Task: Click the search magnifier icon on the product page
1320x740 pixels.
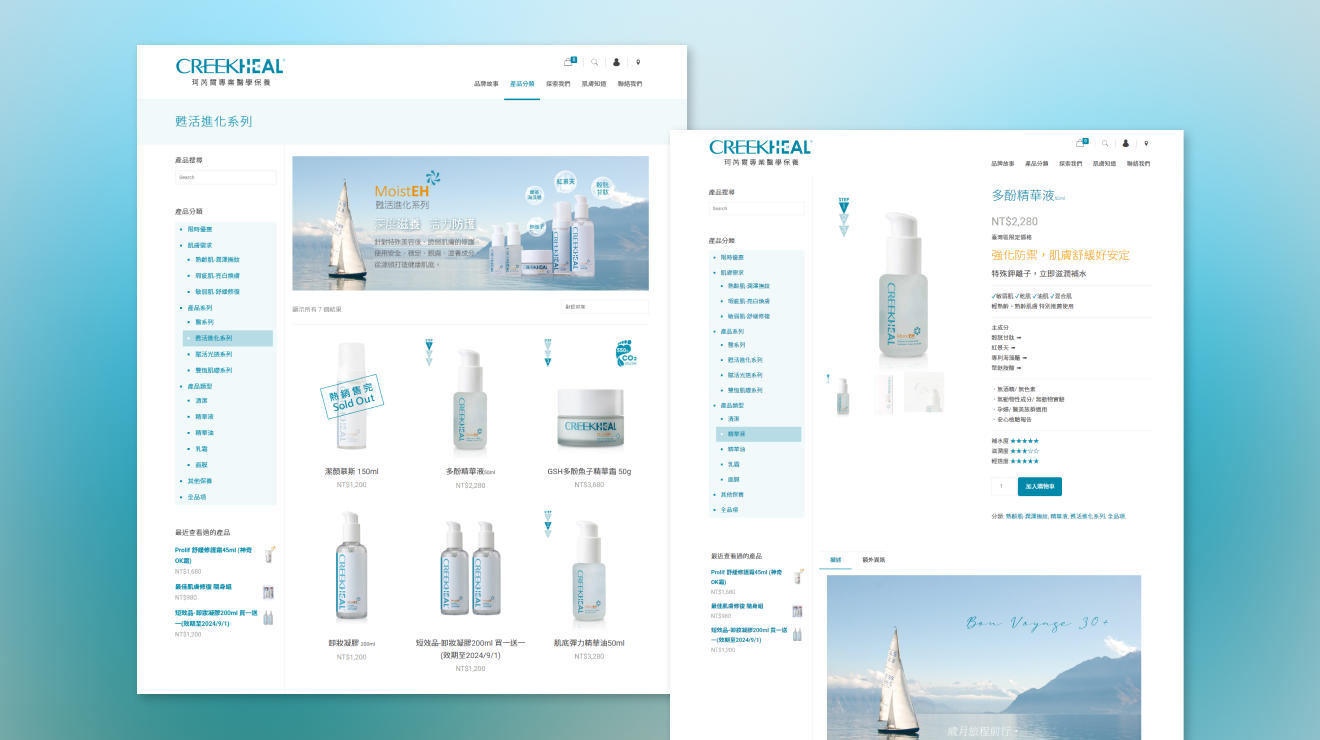Action: tap(1105, 143)
